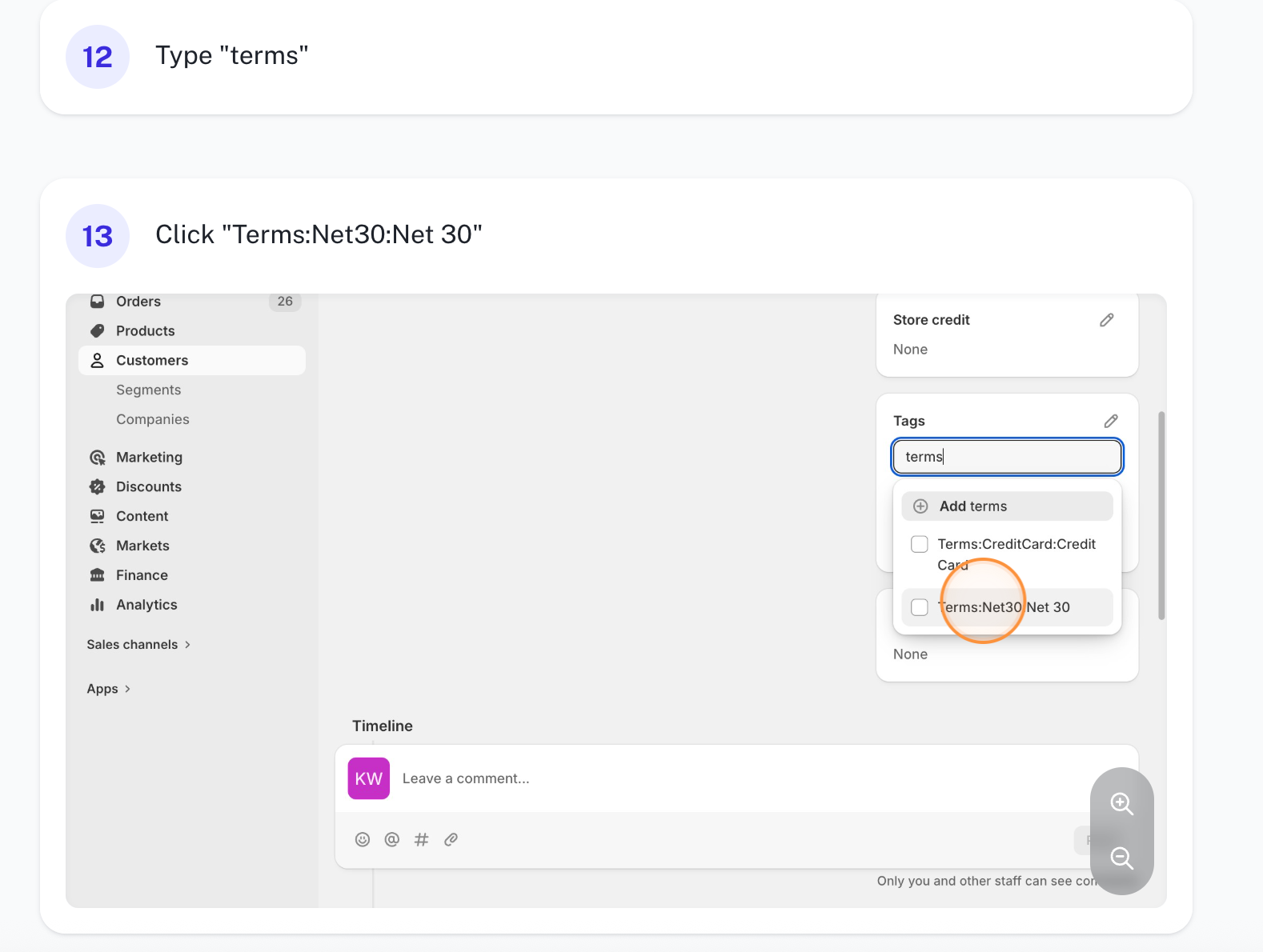Click the pencil icon beside Store credit
Image resolution: width=1263 pixels, height=952 pixels.
[x=1106, y=320]
